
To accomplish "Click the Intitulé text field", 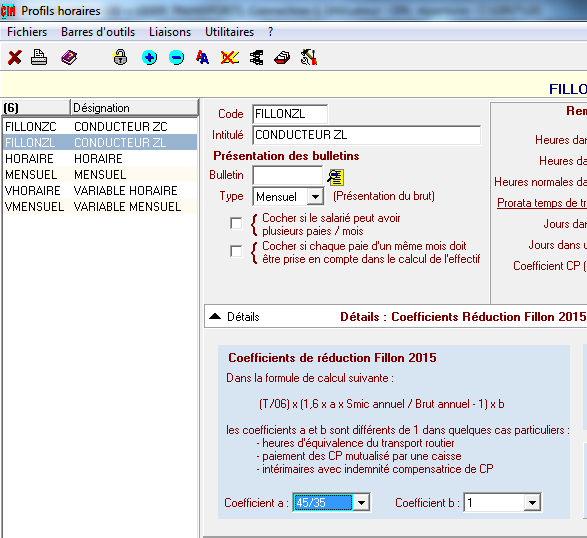I will click(367, 135).
